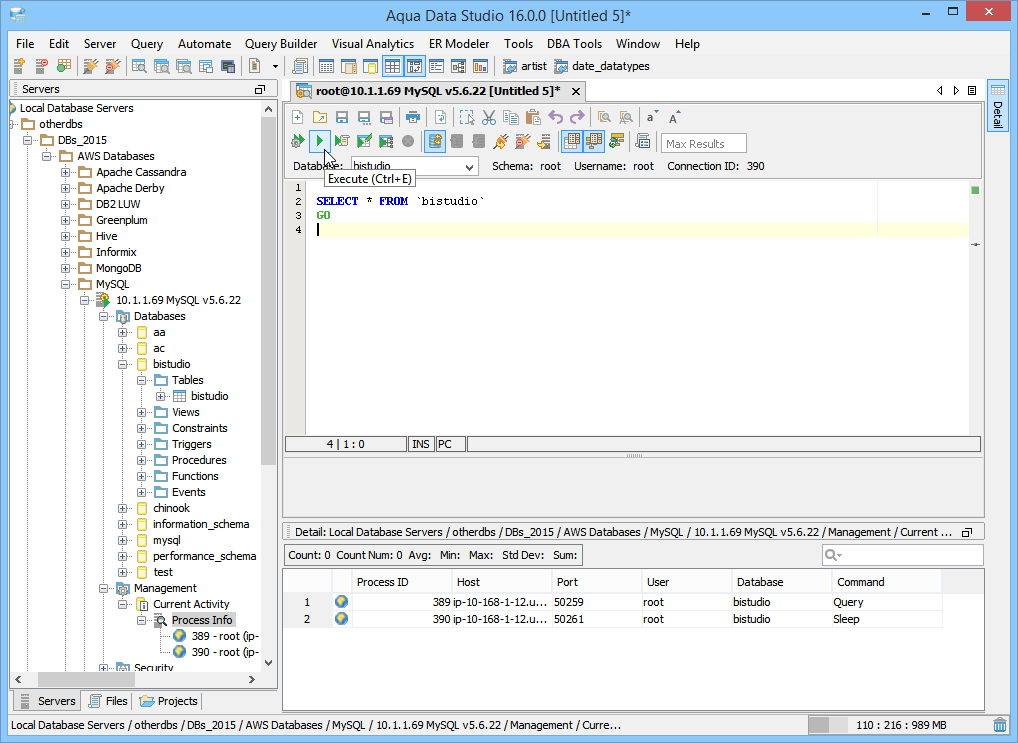Expand the Views folder
Image resolution: width=1018 pixels, height=743 pixels.
coord(142,412)
